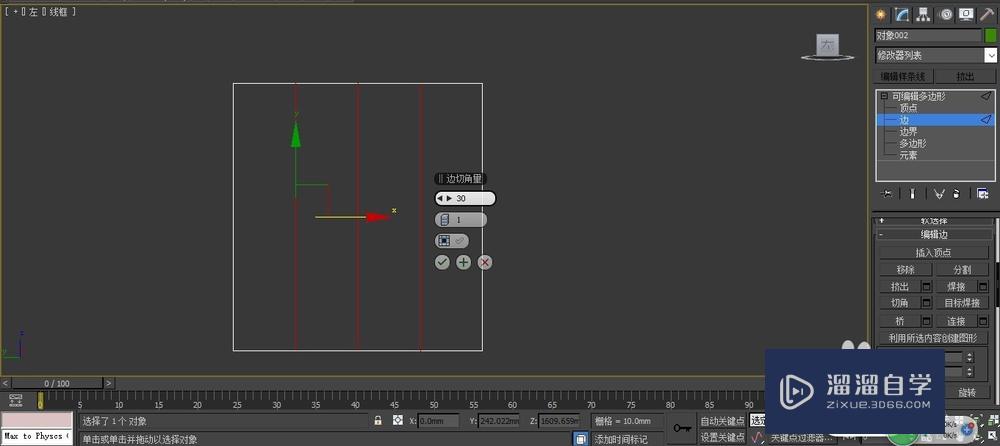Toggle the Selection Lock padlock icon
Viewport: 1000px width, 446px height.
coord(378,420)
